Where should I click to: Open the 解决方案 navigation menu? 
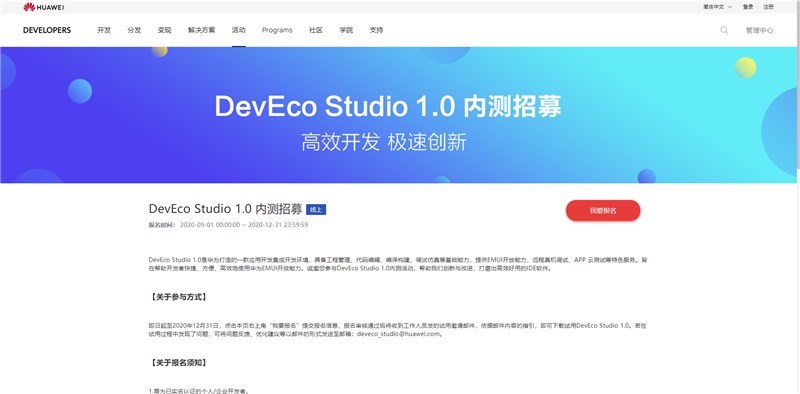coord(202,30)
